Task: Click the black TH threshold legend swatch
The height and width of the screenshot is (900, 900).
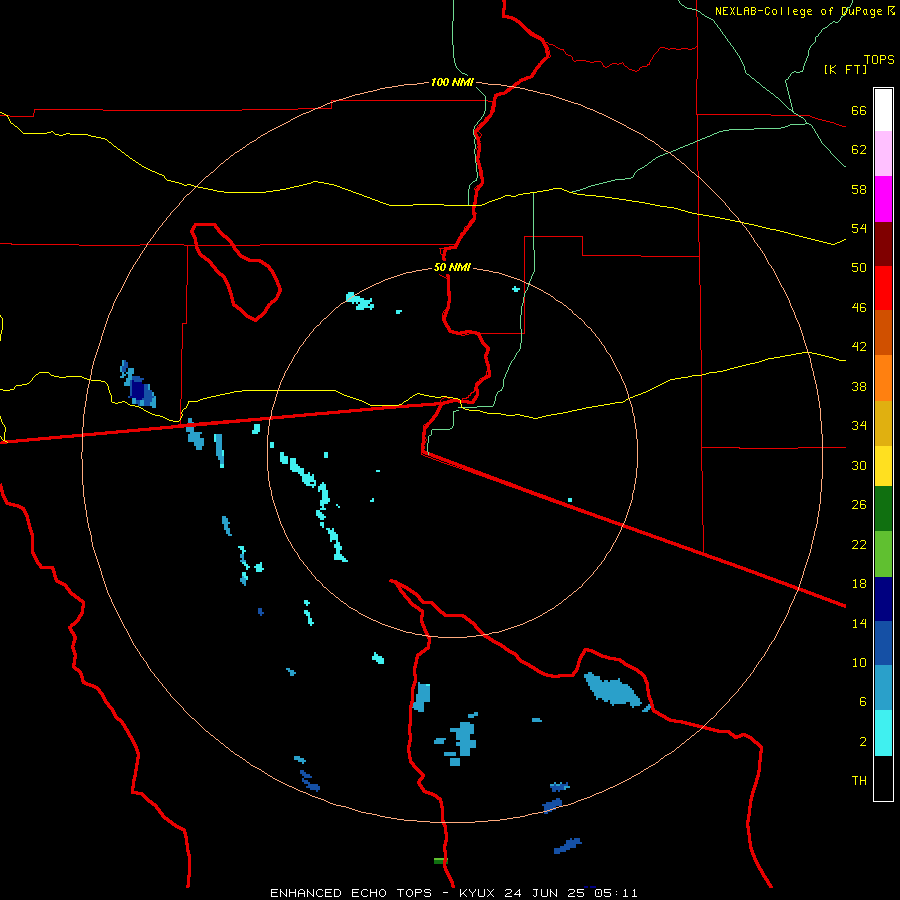Action: tap(883, 778)
